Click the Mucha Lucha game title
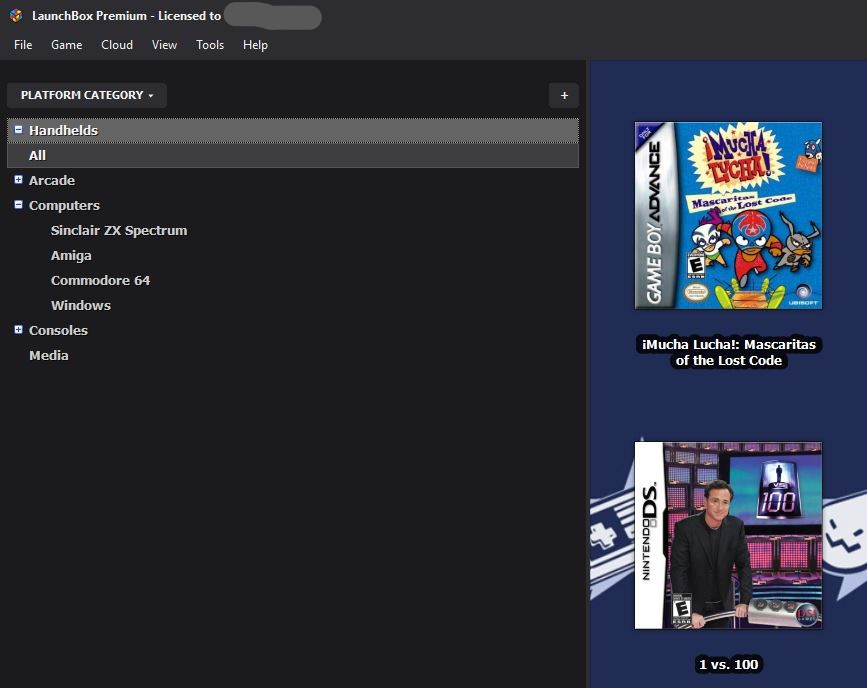This screenshot has height=688, width=867. pos(729,352)
